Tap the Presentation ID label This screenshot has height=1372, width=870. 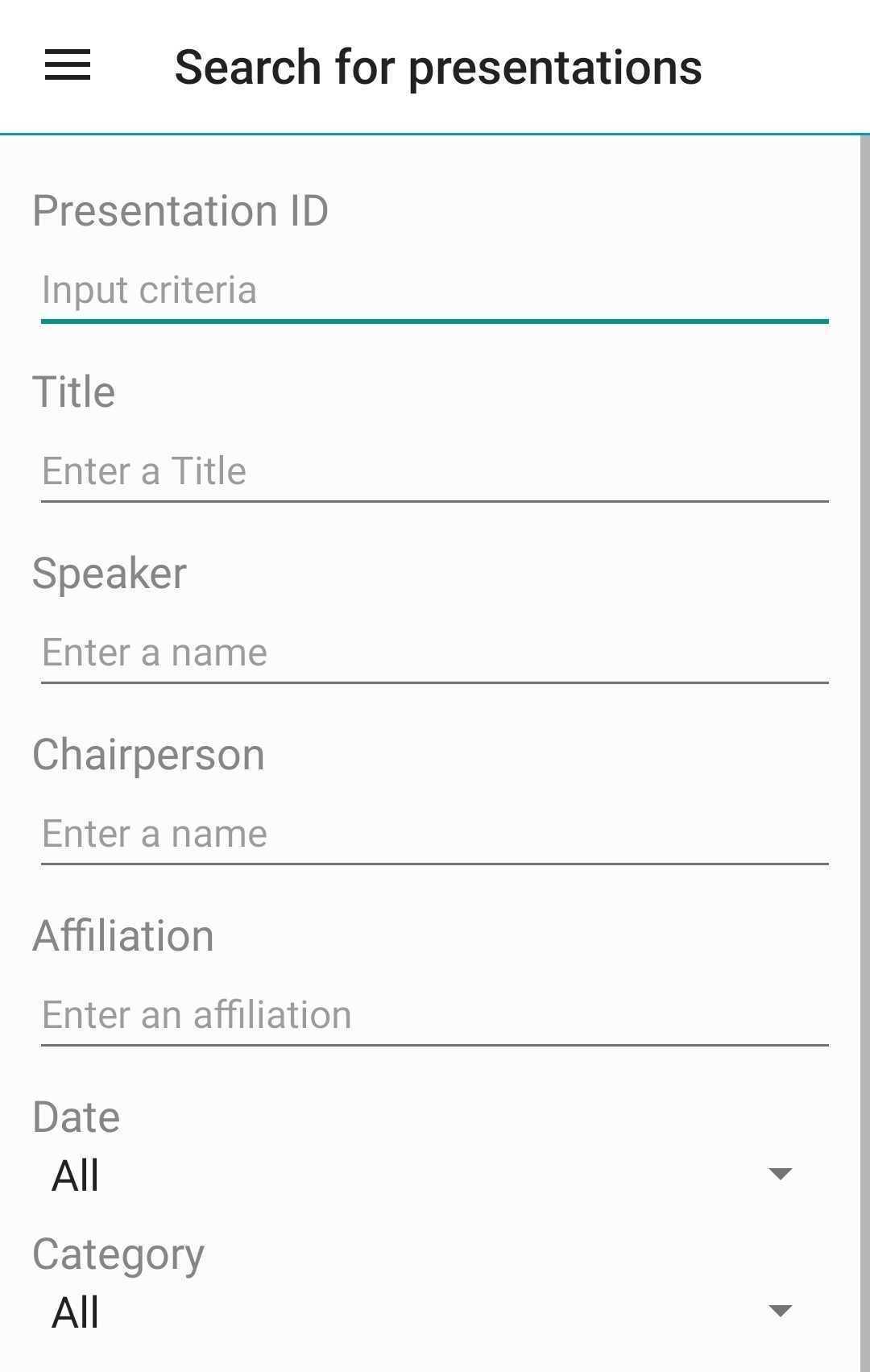(180, 211)
